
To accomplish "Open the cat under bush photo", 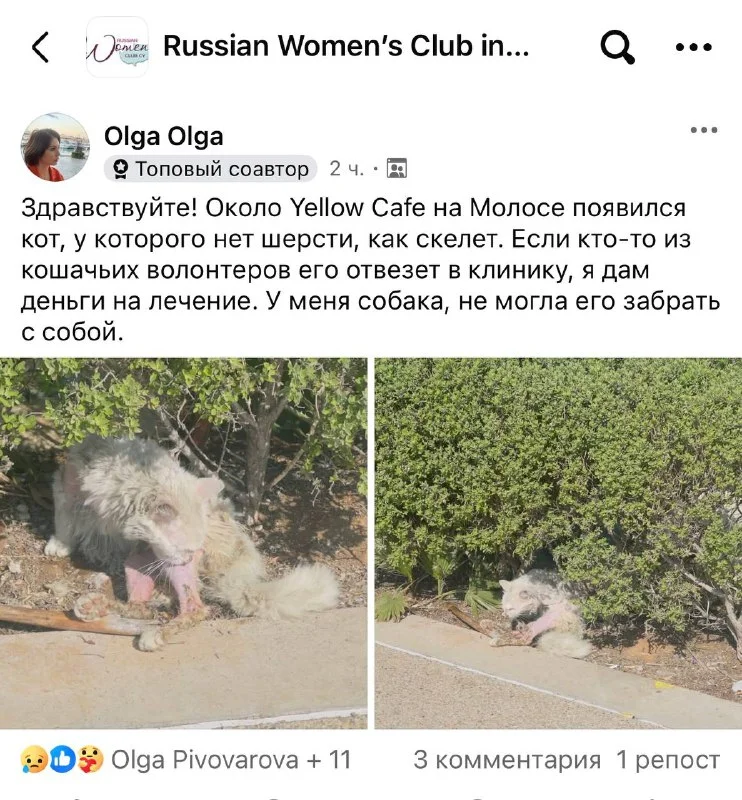I will pos(558,543).
